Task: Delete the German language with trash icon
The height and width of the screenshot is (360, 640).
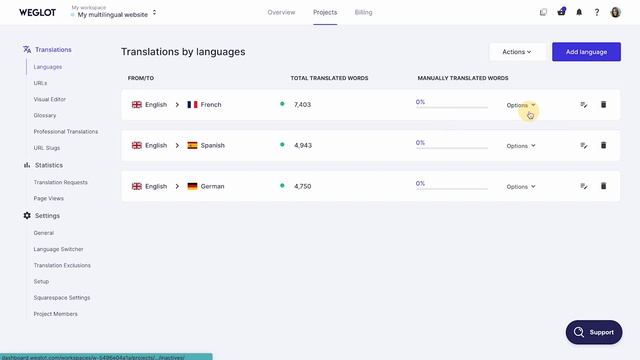Action: tap(603, 186)
